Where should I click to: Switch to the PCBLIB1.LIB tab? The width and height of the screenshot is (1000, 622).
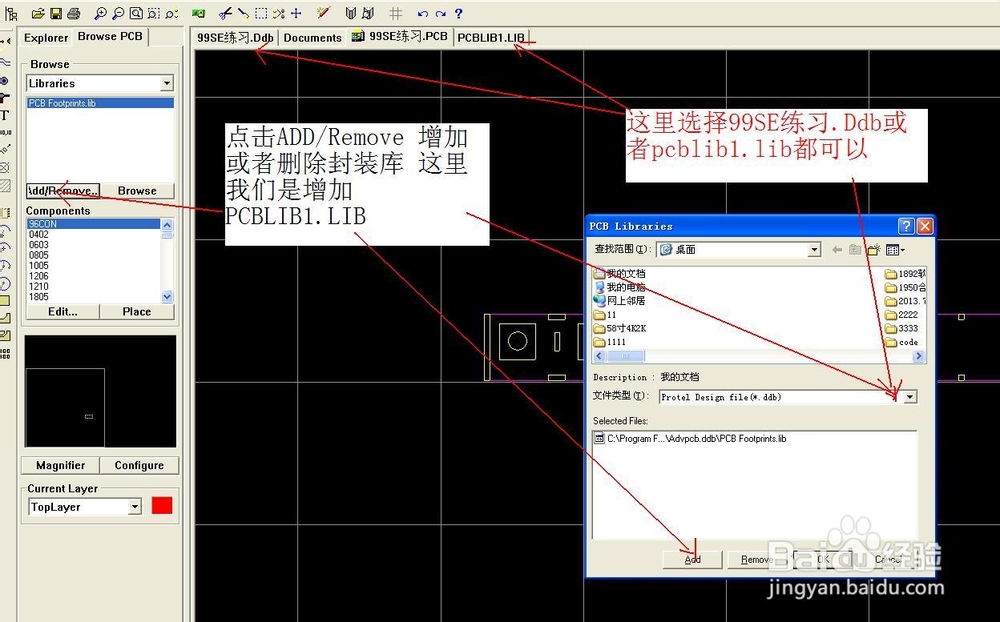pos(491,38)
